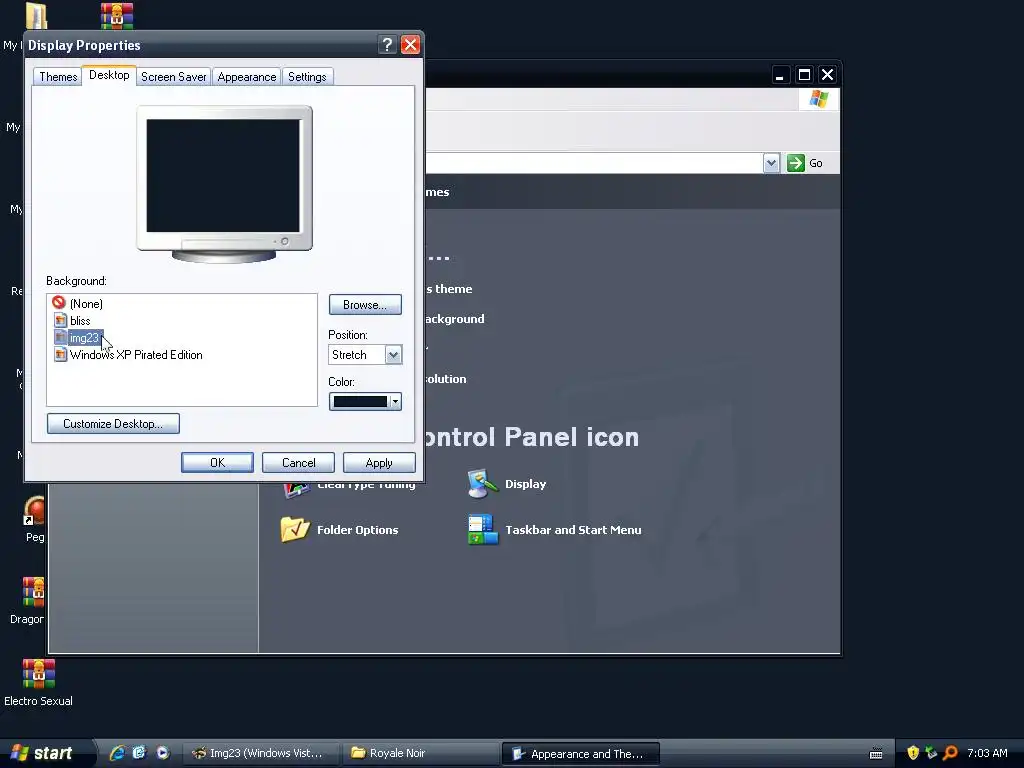The image size is (1024, 768).
Task: Select the folder icon at the top of the desktop
Action: [37, 16]
